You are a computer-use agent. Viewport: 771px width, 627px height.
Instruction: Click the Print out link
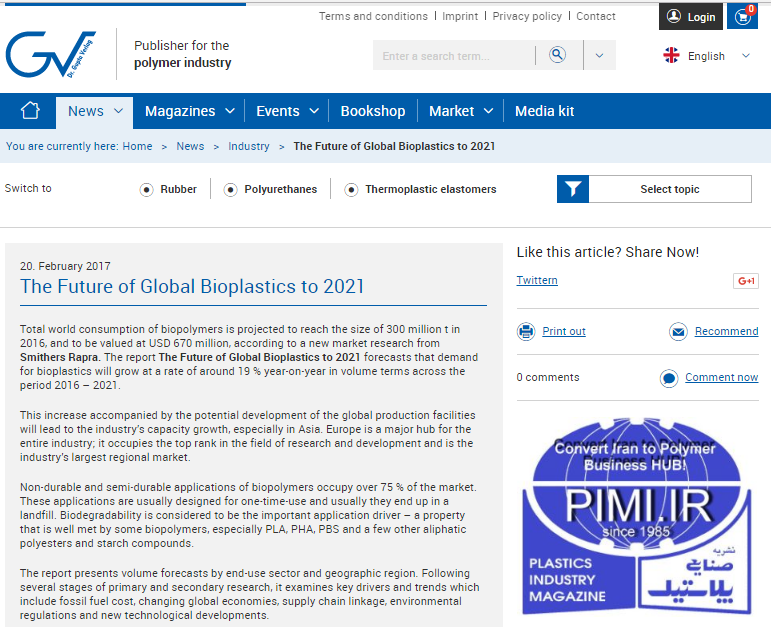point(564,331)
